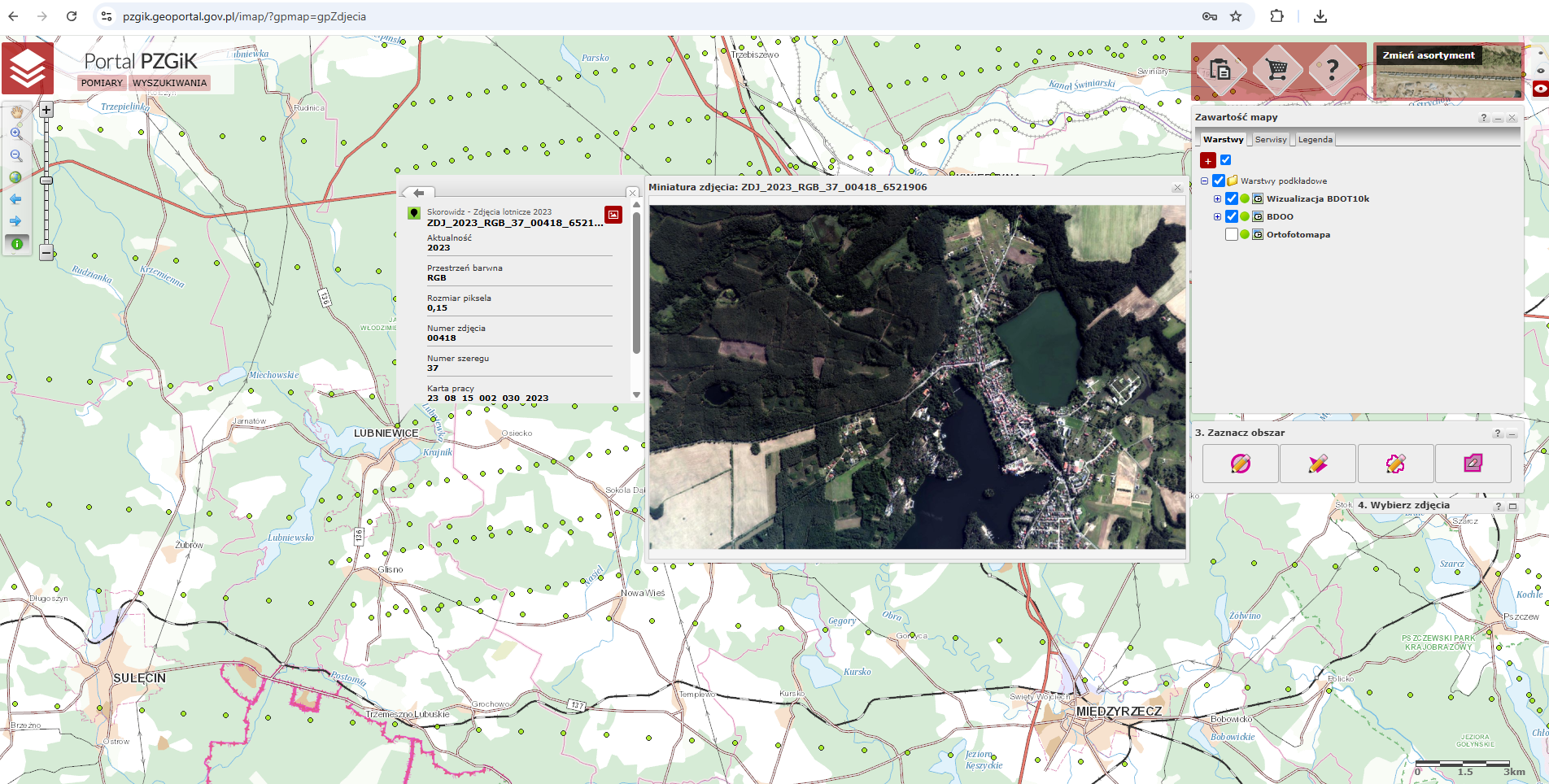
Task: Select the circle drawing area tool
Action: click(x=1240, y=464)
